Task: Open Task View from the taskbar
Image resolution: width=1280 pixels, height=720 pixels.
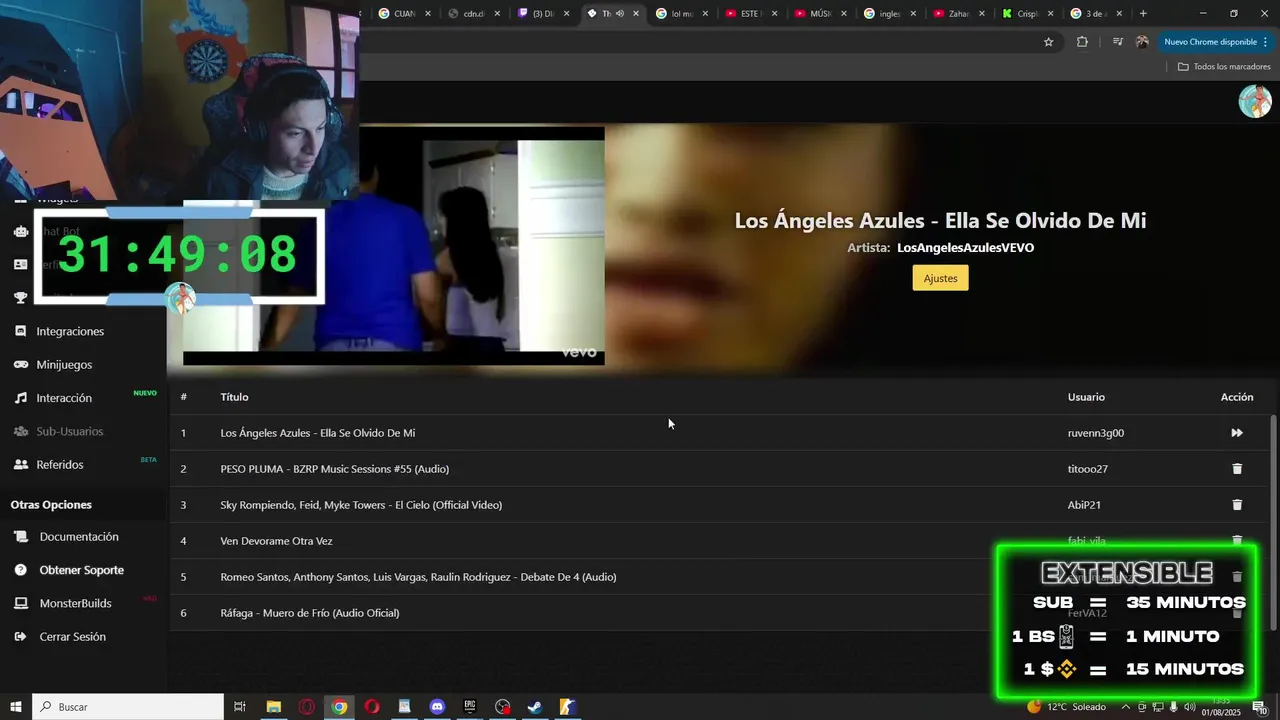Action: point(240,707)
